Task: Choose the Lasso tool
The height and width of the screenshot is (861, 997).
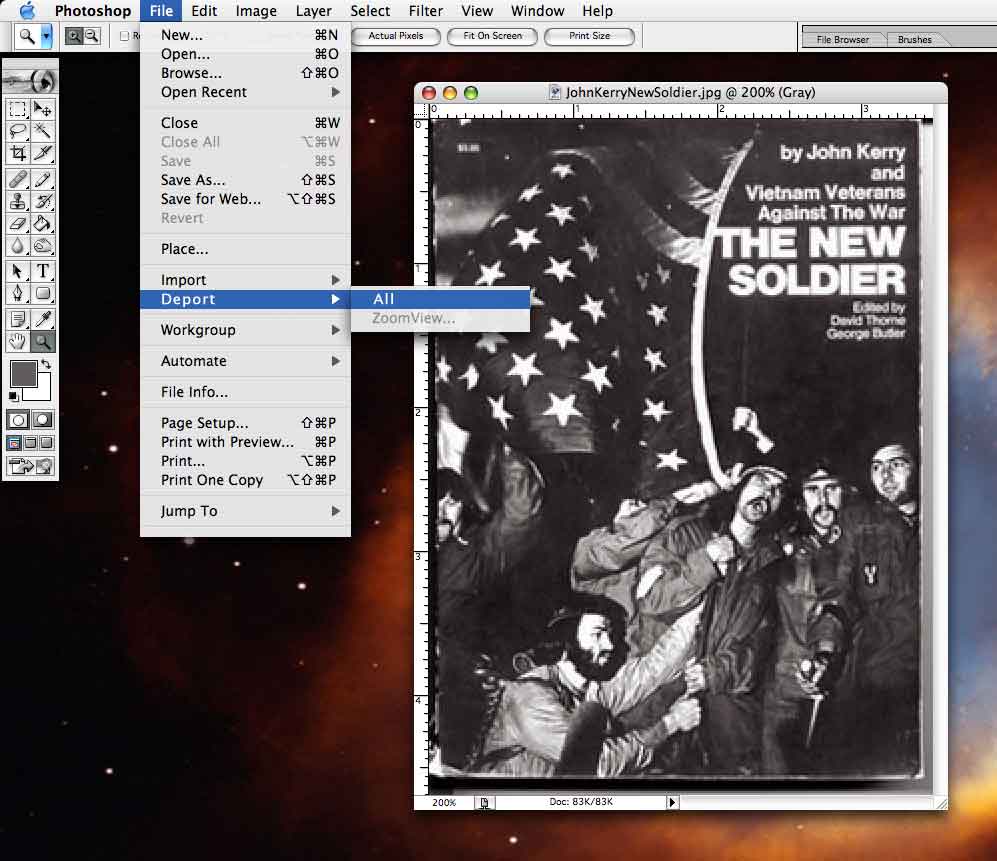Action: (18, 131)
